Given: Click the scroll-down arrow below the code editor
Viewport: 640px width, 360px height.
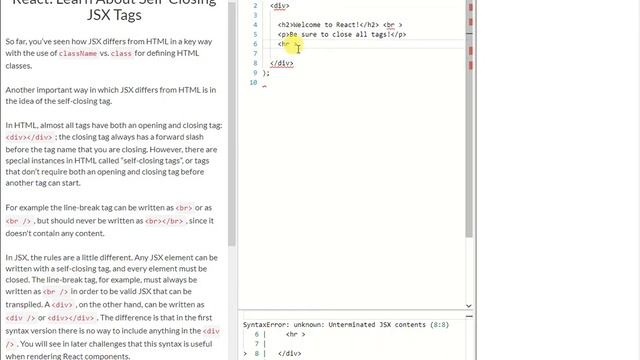Looking at the screenshot, I should pyautogui.click(x=469, y=306).
